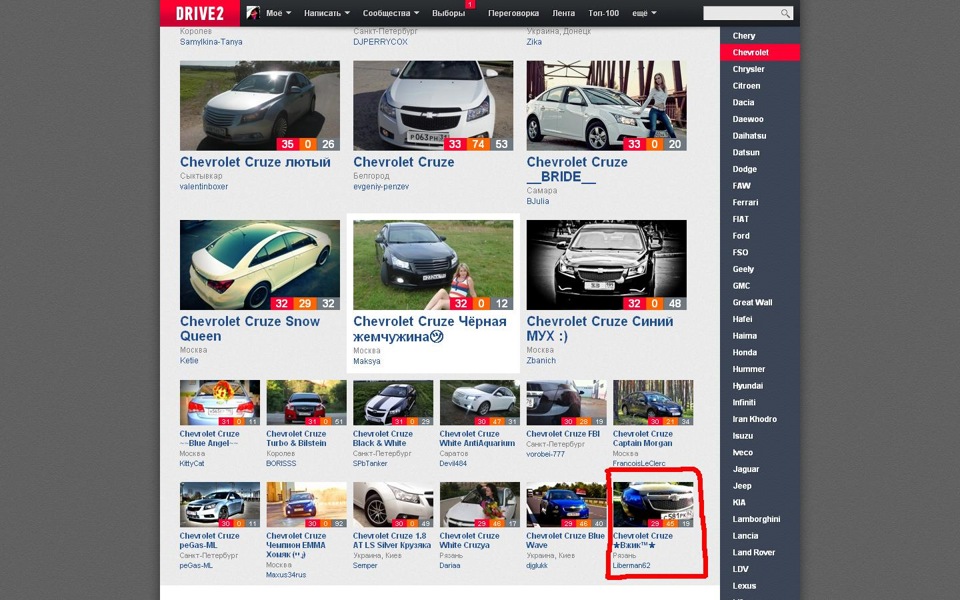Expand the Сообщества dropdown menu
Image resolution: width=960 pixels, height=600 pixels.
pos(391,13)
